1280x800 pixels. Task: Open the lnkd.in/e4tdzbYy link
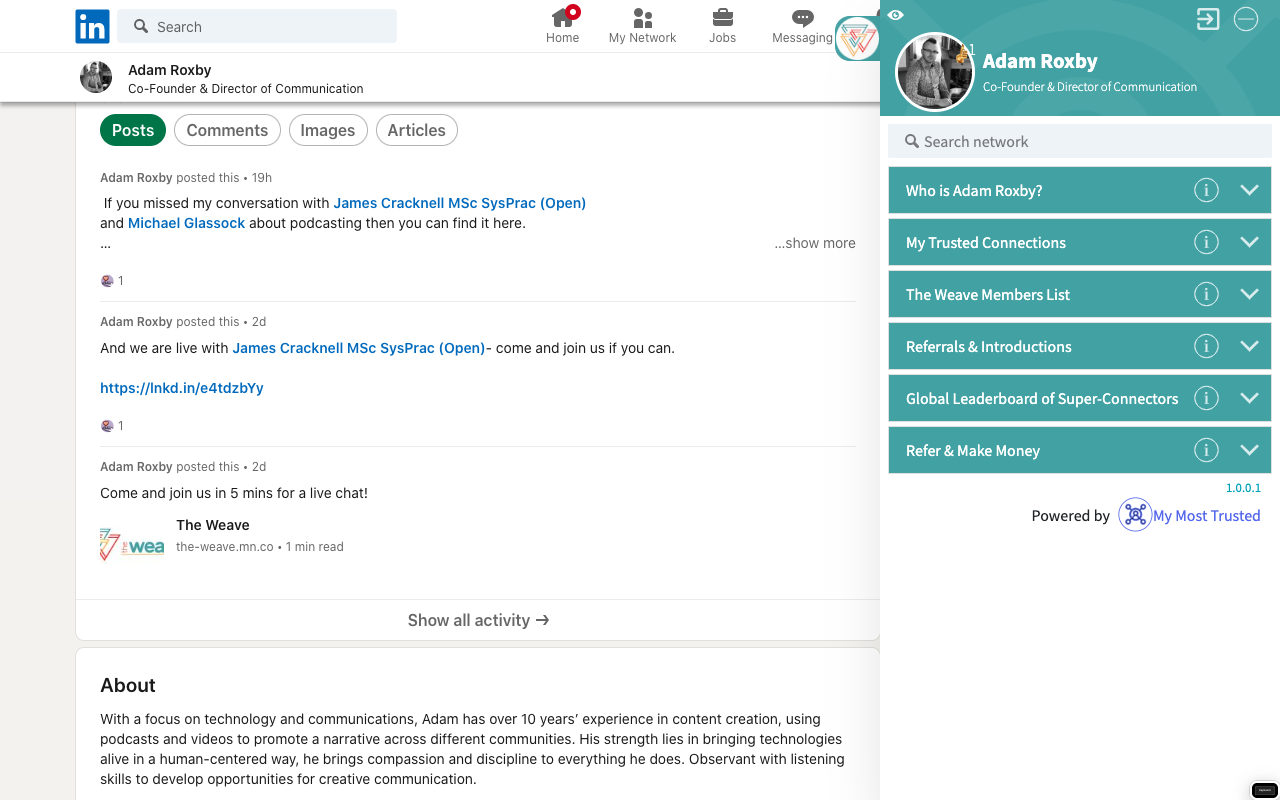click(182, 388)
